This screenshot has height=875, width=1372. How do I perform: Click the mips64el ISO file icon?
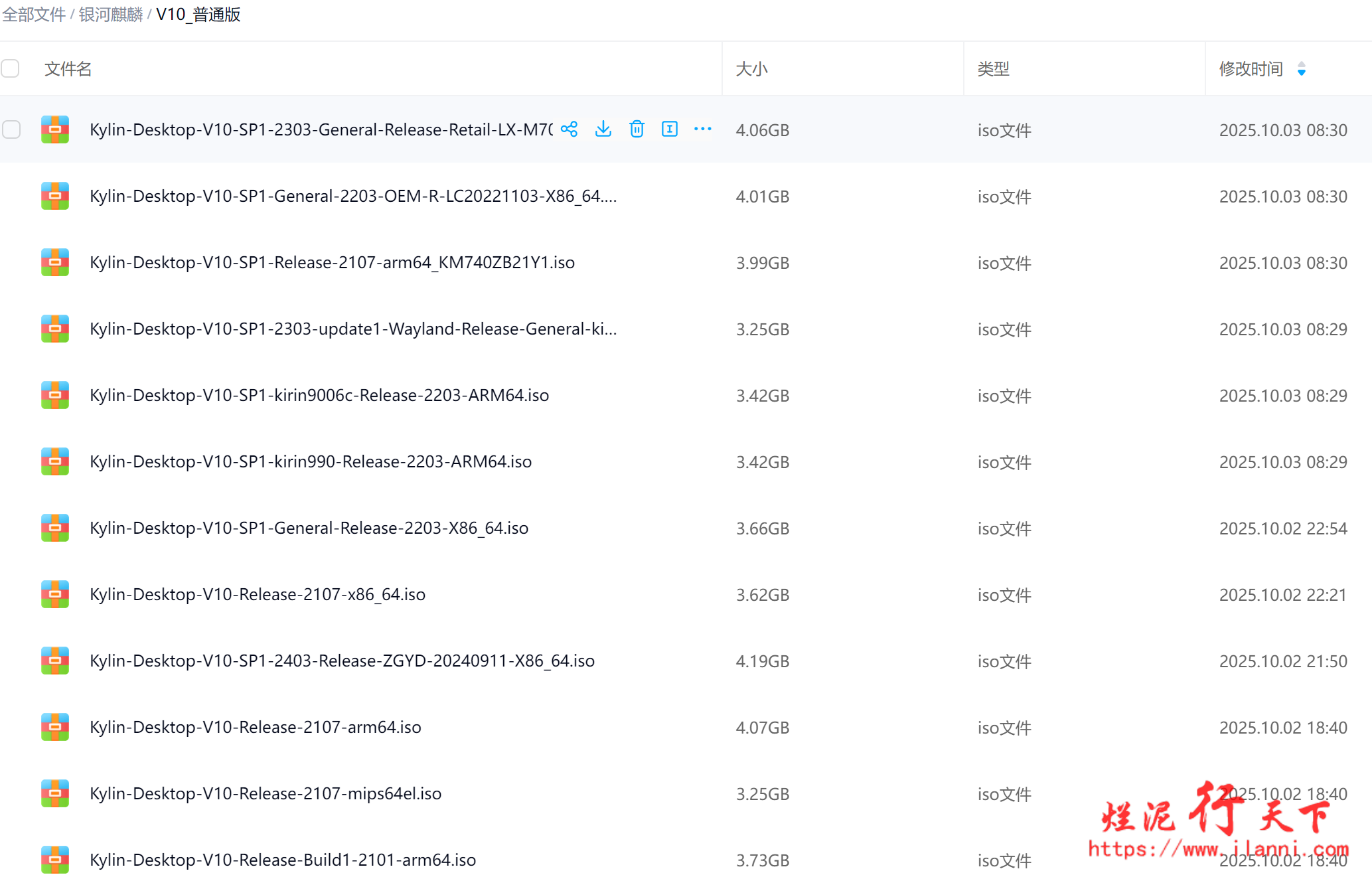point(55,793)
